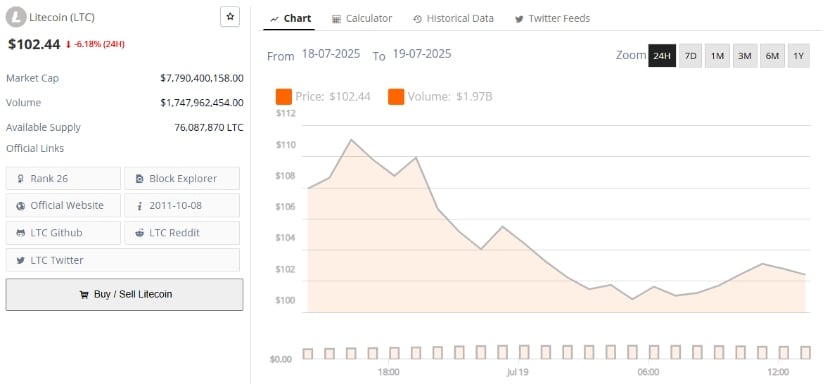The image size is (825, 384).
Task: Open the To date field 19-07-2025
Action: pos(421,54)
